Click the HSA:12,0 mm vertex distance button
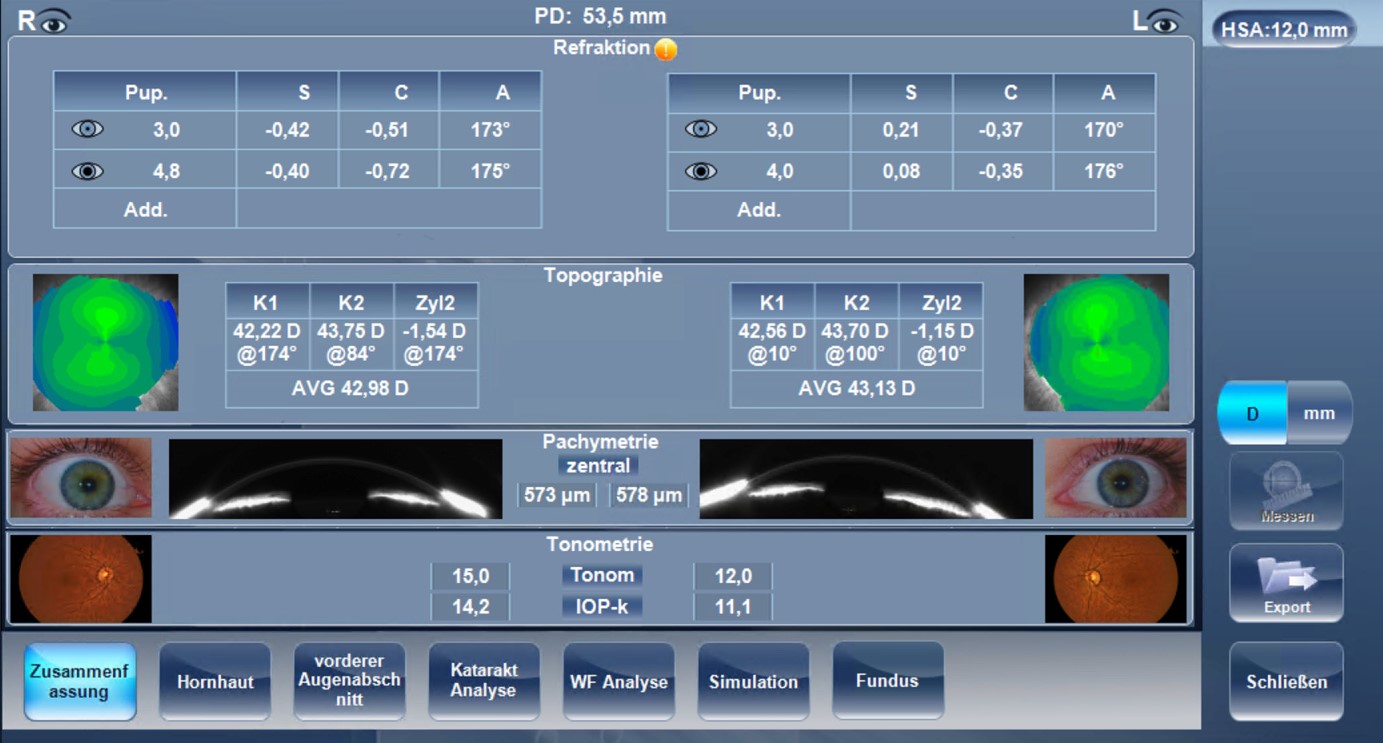Screen dimensions: 1383x743 pyautogui.click(x=1284, y=30)
